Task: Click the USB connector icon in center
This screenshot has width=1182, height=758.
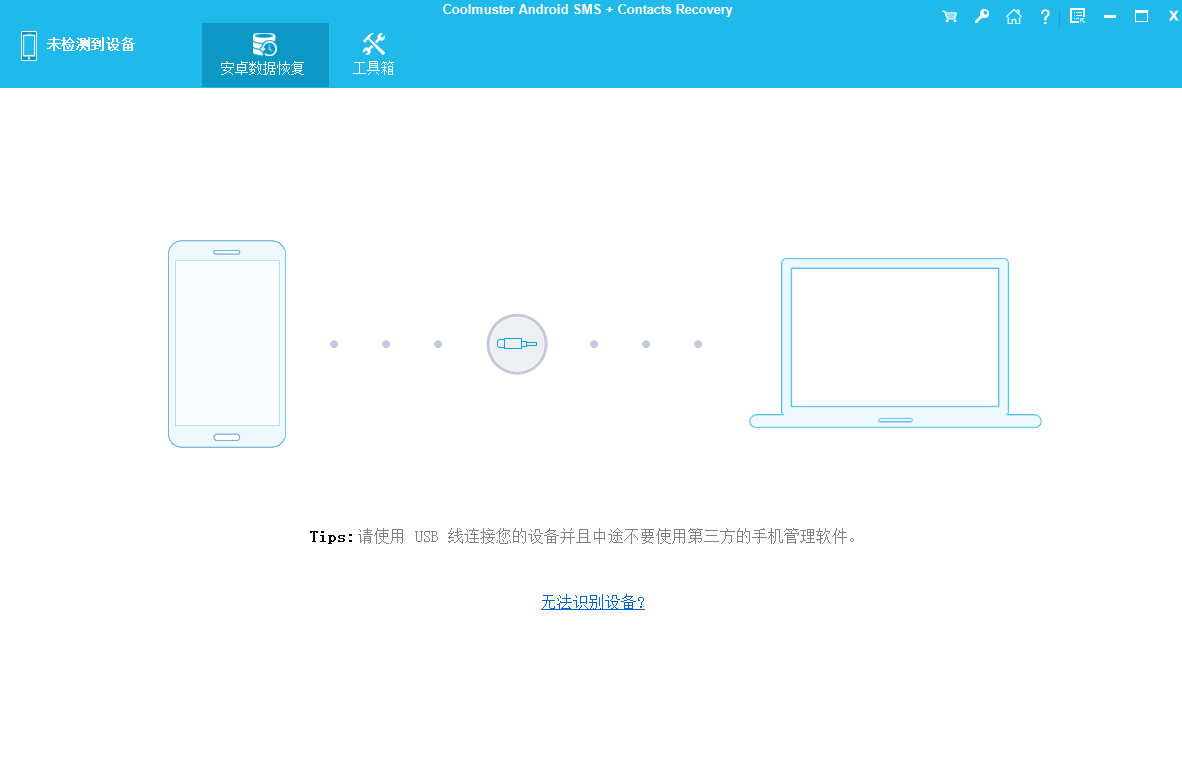Action: click(x=517, y=344)
